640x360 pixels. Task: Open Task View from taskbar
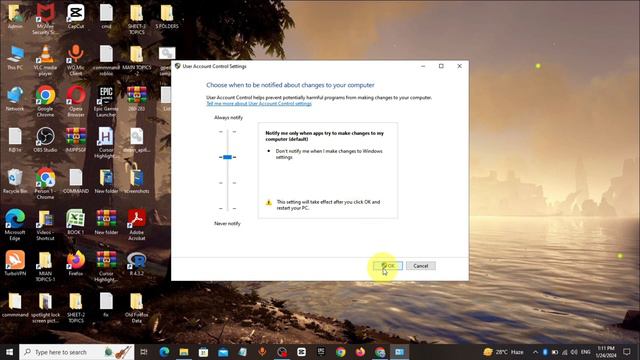click(x=144, y=352)
